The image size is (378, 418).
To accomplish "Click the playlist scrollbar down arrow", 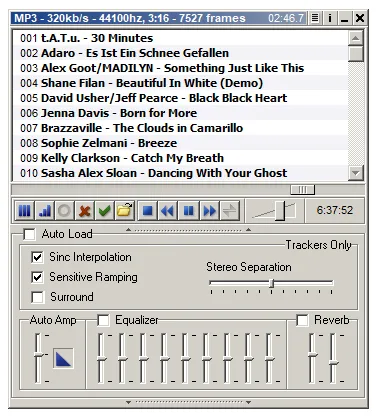I will (356, 173).
